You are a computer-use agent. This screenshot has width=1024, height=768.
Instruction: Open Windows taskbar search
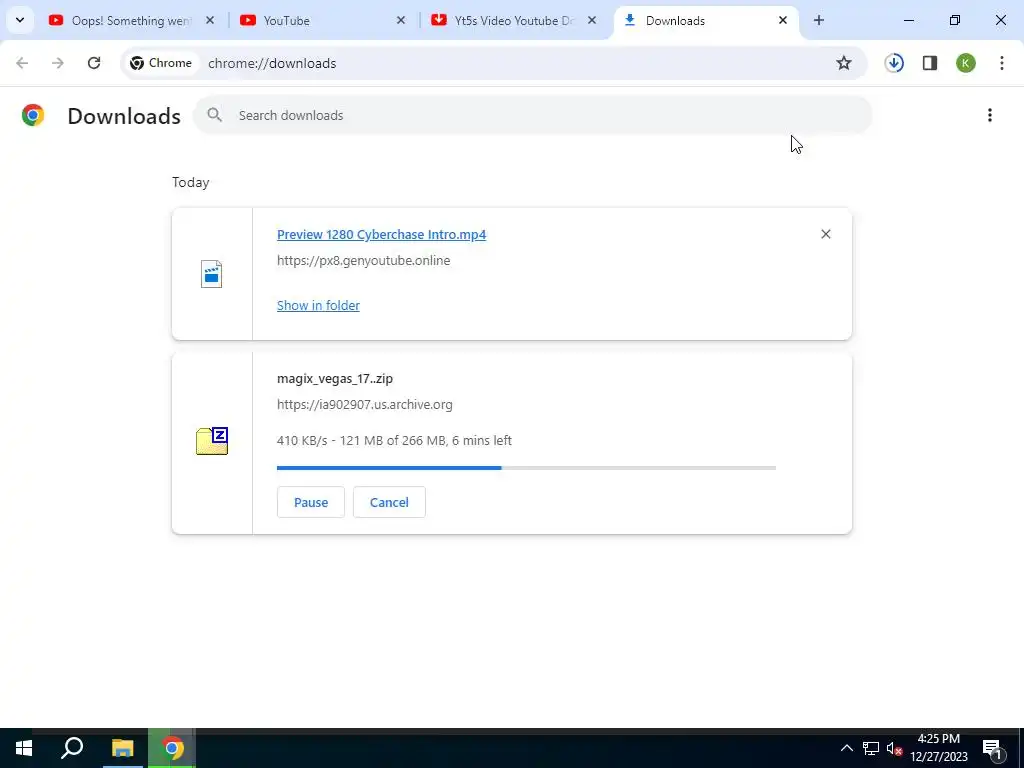click(72, 748)
